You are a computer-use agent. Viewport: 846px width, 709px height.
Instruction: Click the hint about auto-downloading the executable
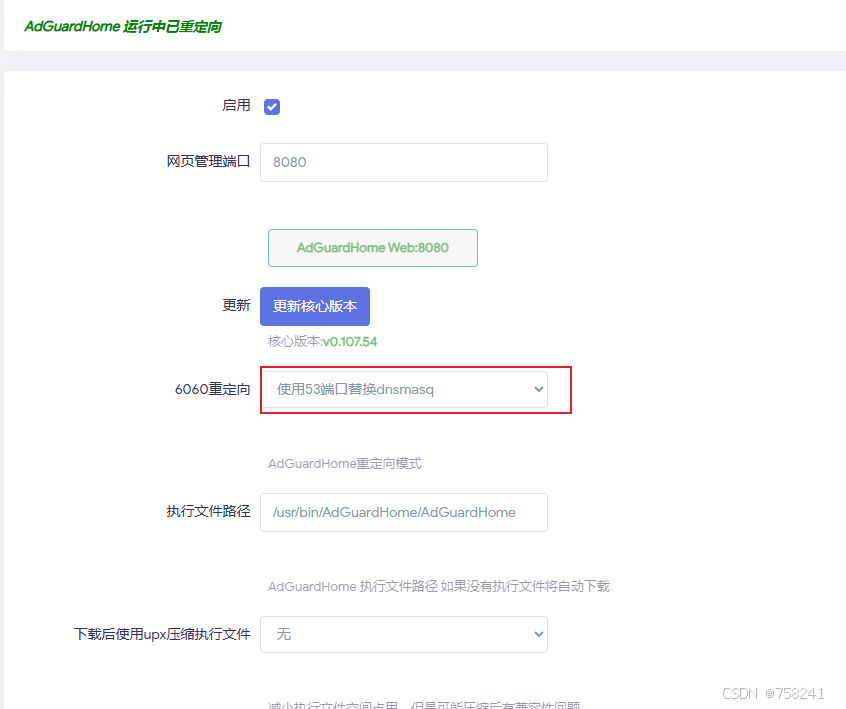tap(439, 587)
